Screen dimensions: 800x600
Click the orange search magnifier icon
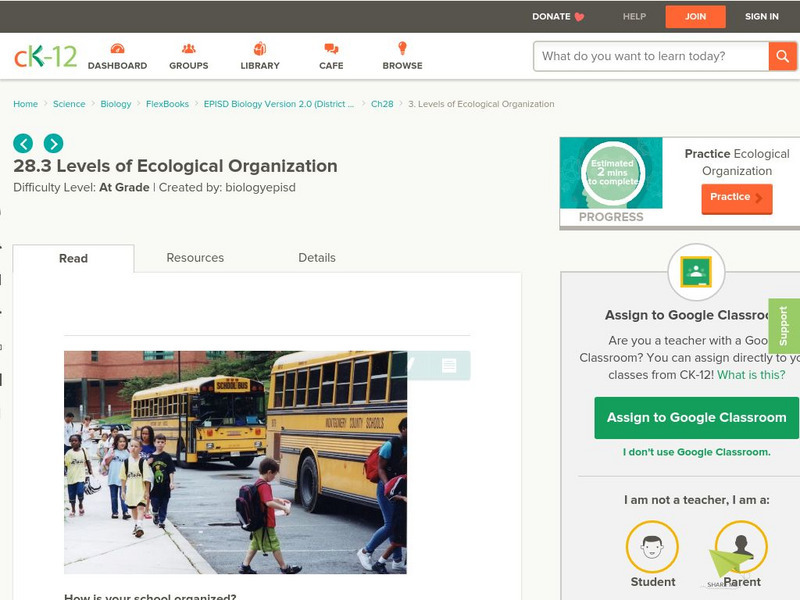click(781, 56)
